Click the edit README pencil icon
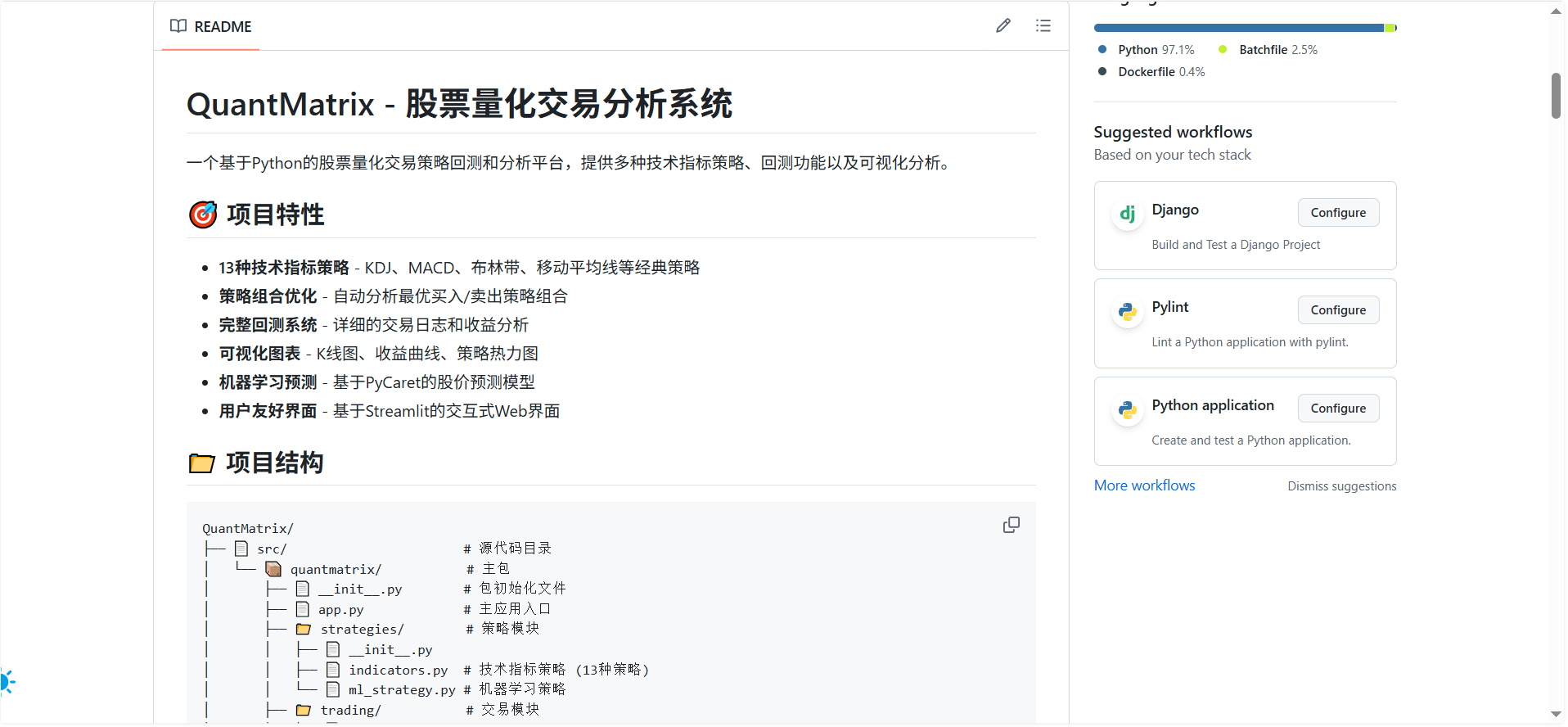The image size is (1568, 727). [1003, 26]
